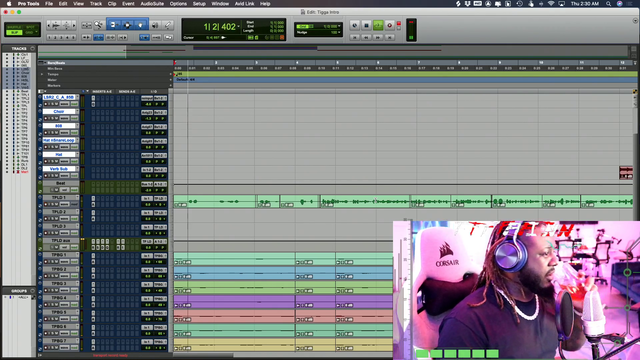Expand the Tempo ruler
Image resolution: width=640 pixels, height=360 pixels.
coord(42,74)
